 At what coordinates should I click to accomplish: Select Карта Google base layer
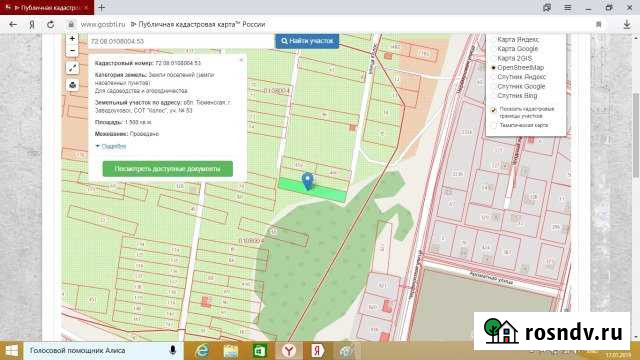coord(517,49)
